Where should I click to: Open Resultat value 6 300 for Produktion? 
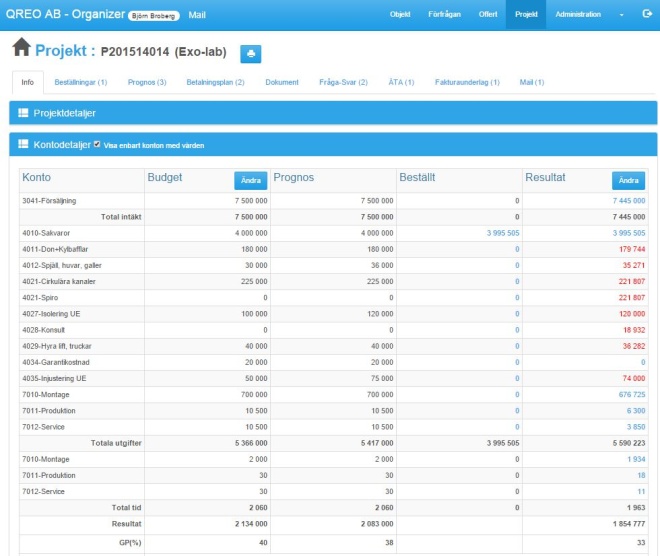point(636,411)
